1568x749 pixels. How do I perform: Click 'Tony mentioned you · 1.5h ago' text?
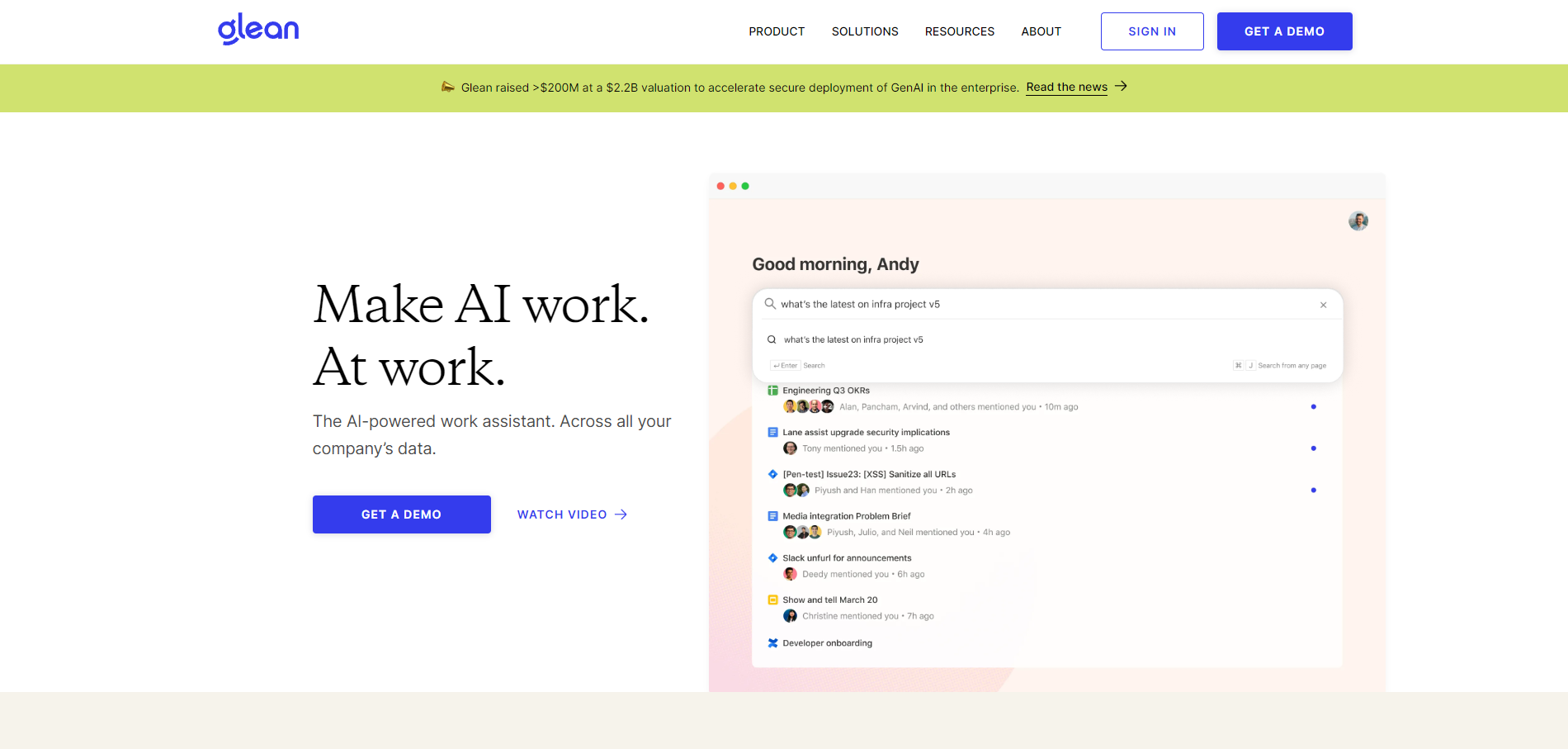pos(863,448)
